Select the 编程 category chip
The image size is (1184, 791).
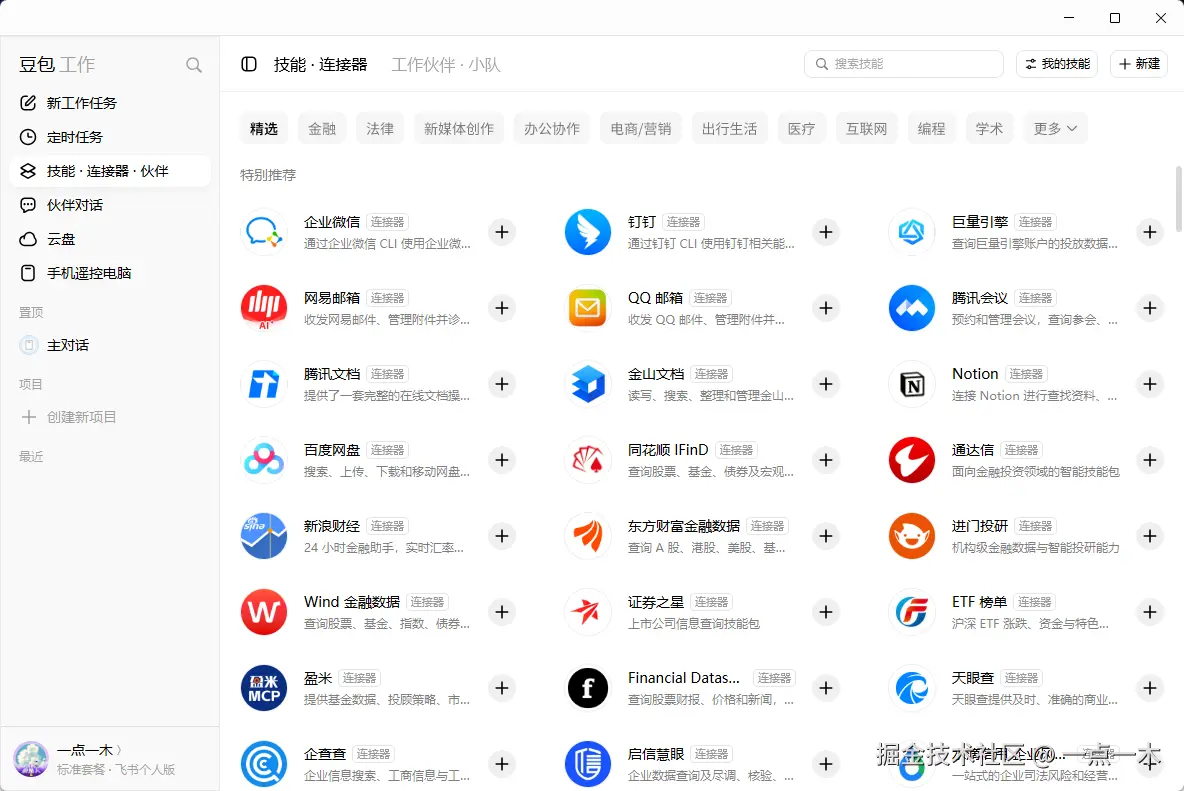[x=931, y=128]
